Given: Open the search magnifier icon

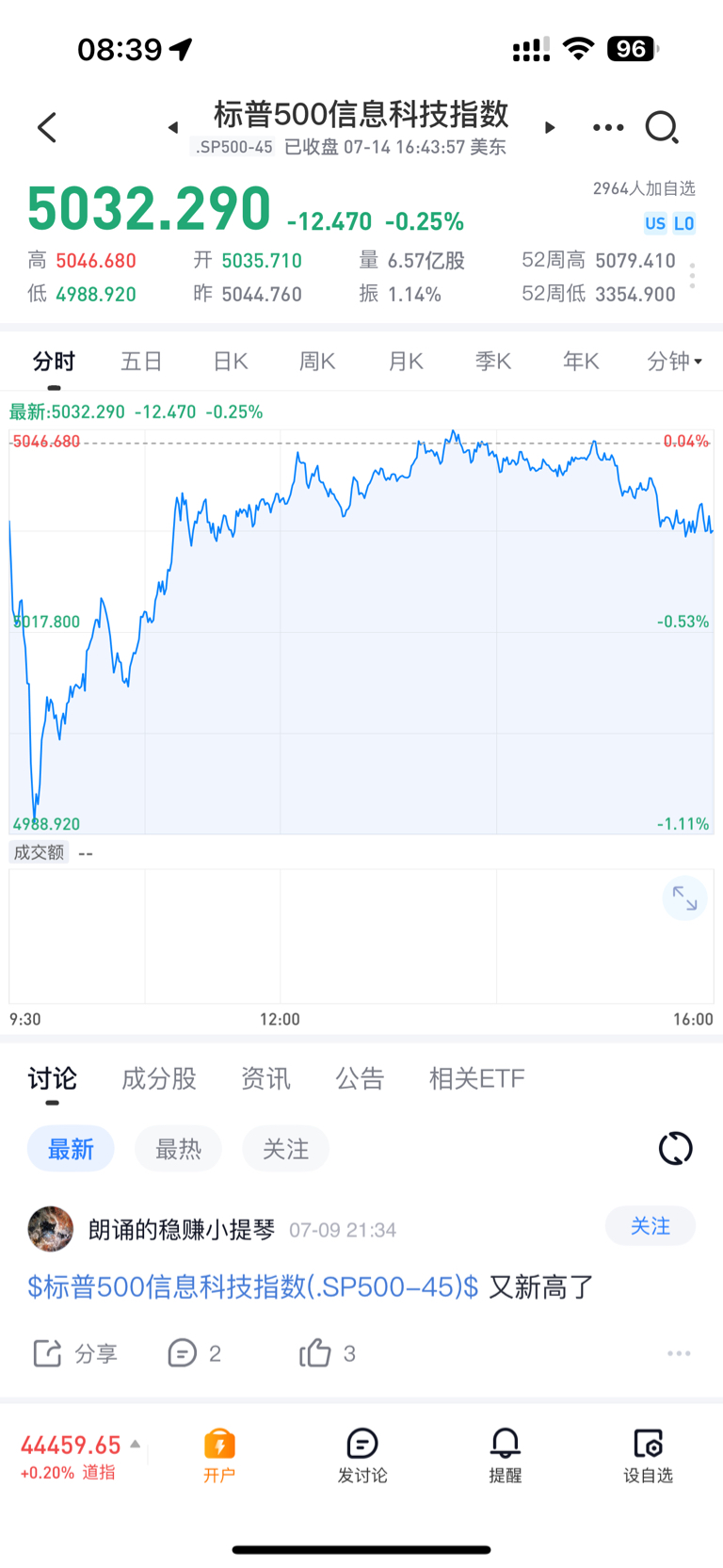Looking at the screenshot, I should point(662,127).
